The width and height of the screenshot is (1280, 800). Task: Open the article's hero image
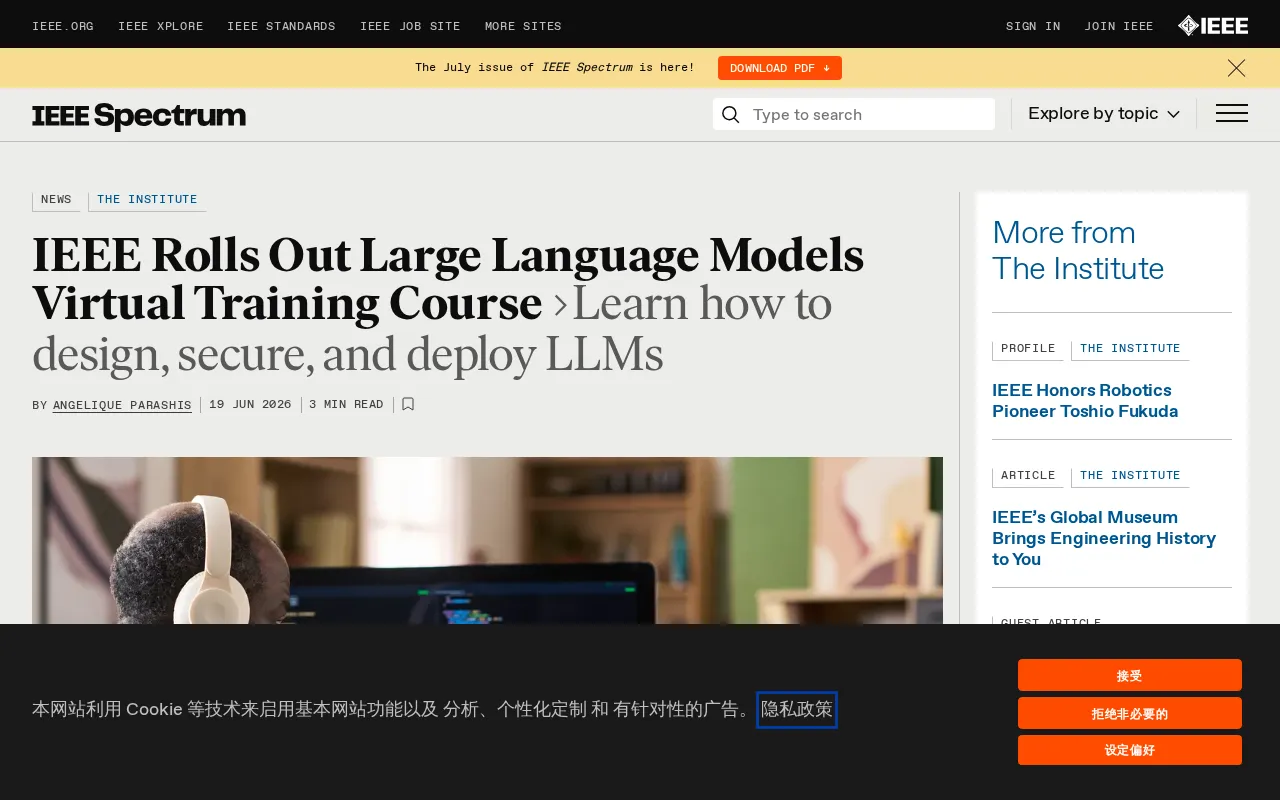click(487, 541)
